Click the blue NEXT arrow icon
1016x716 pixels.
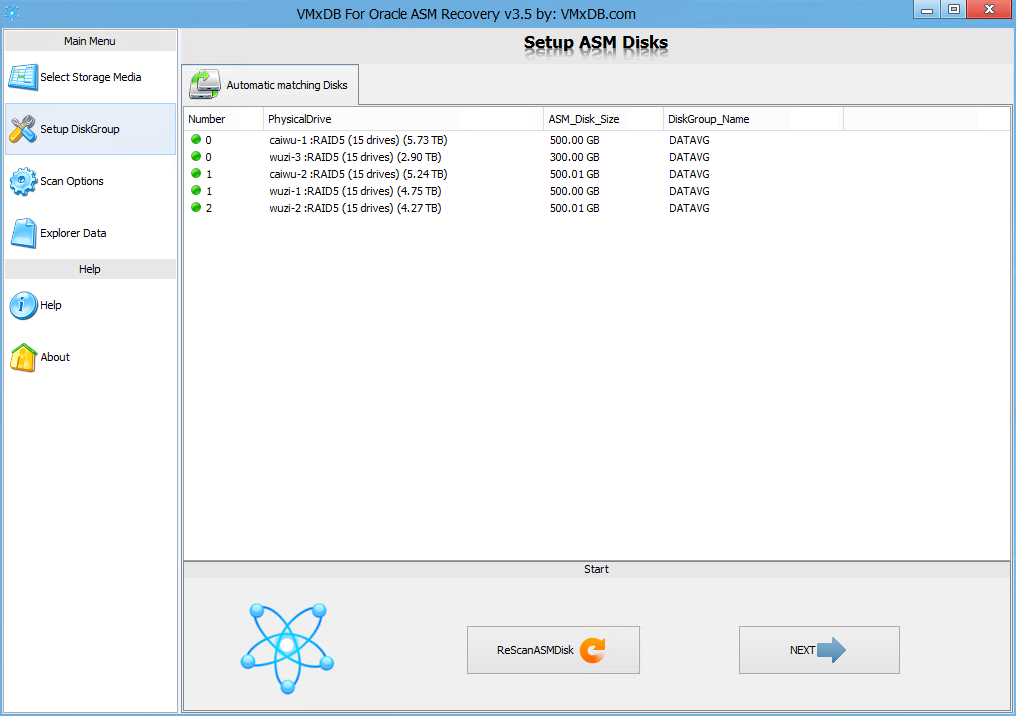click(831, 650)
